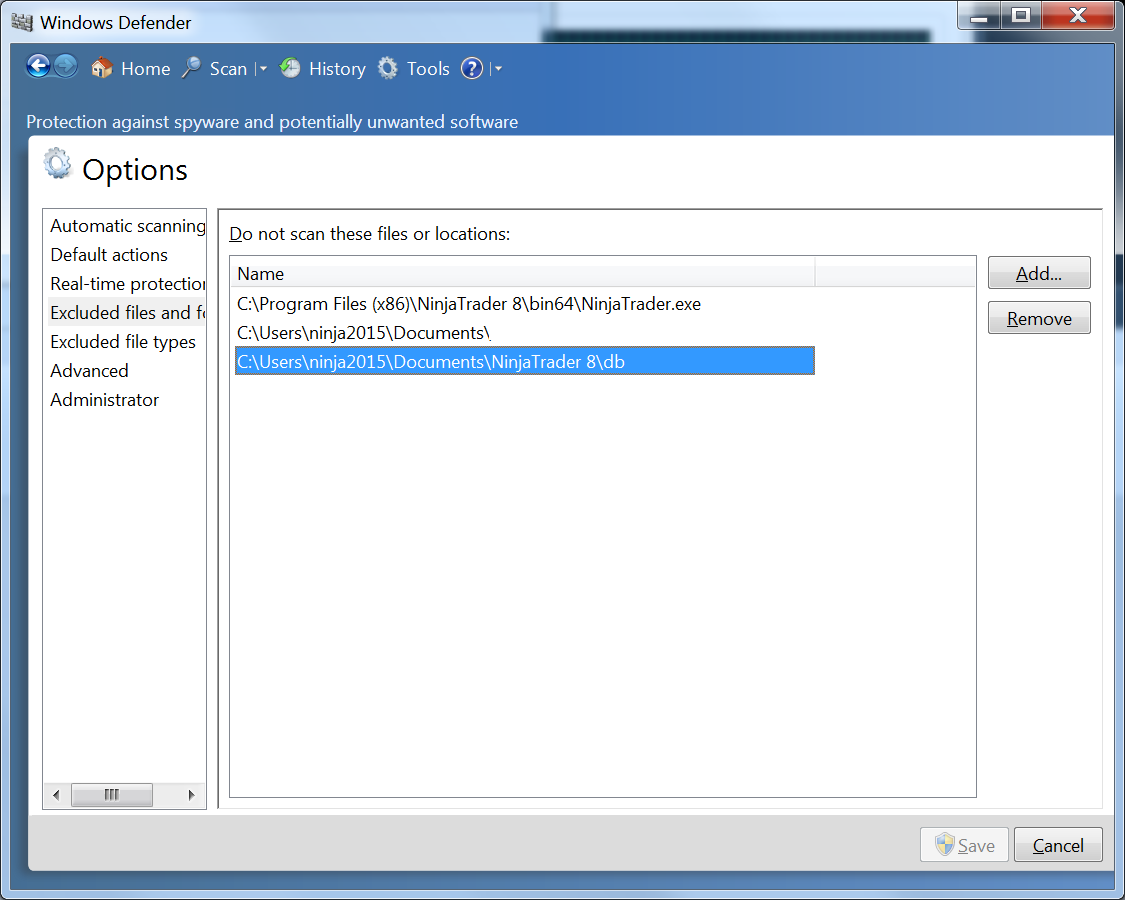Click the Help question mark icon
The image size is (1125, 900).
[471, 68]
